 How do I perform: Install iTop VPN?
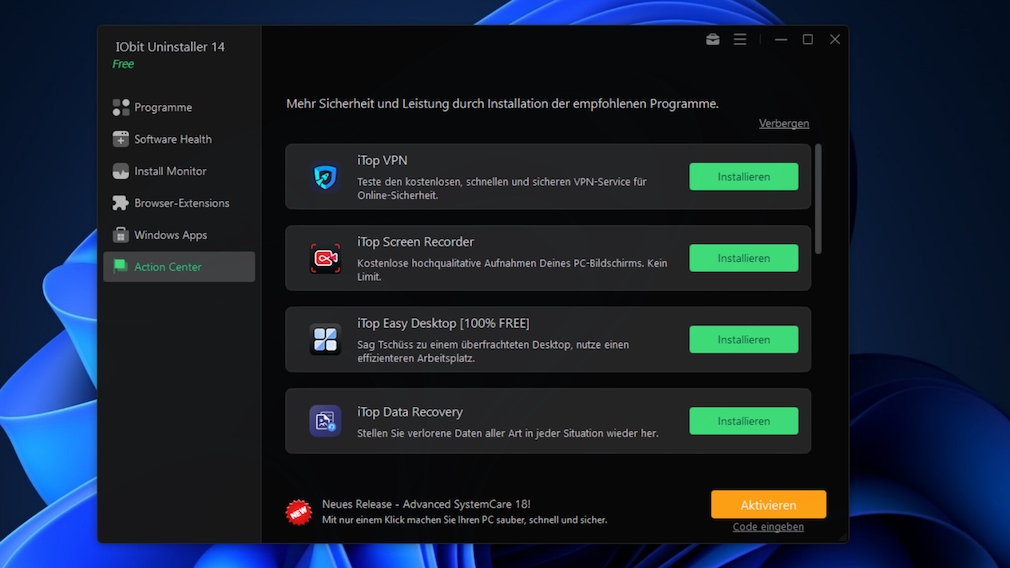743,177
